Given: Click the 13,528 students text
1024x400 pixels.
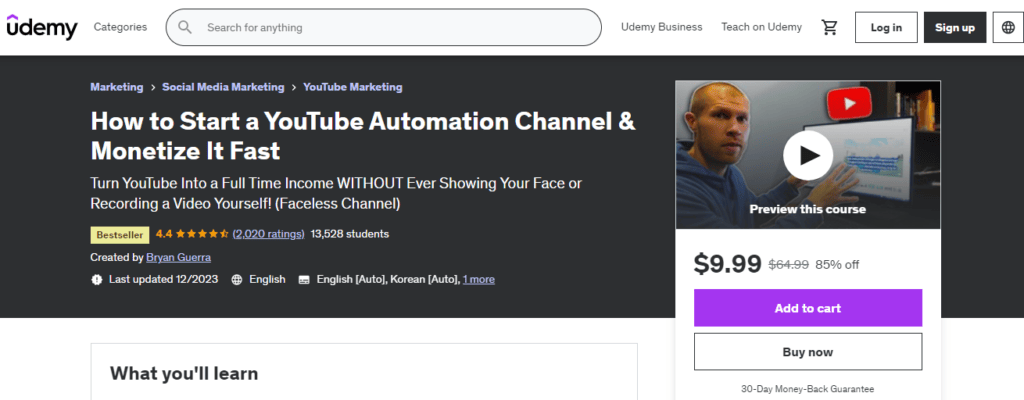Looking at the screenshot, I should (350, 233).
